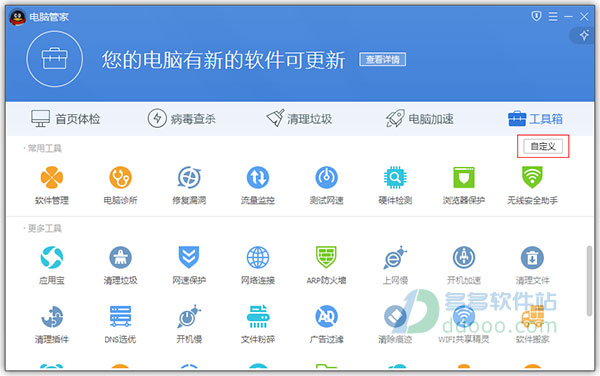Click 查看详情 view details button
Image resolution: width=600 pixels, height=376 pixels.
coord(382,60)
